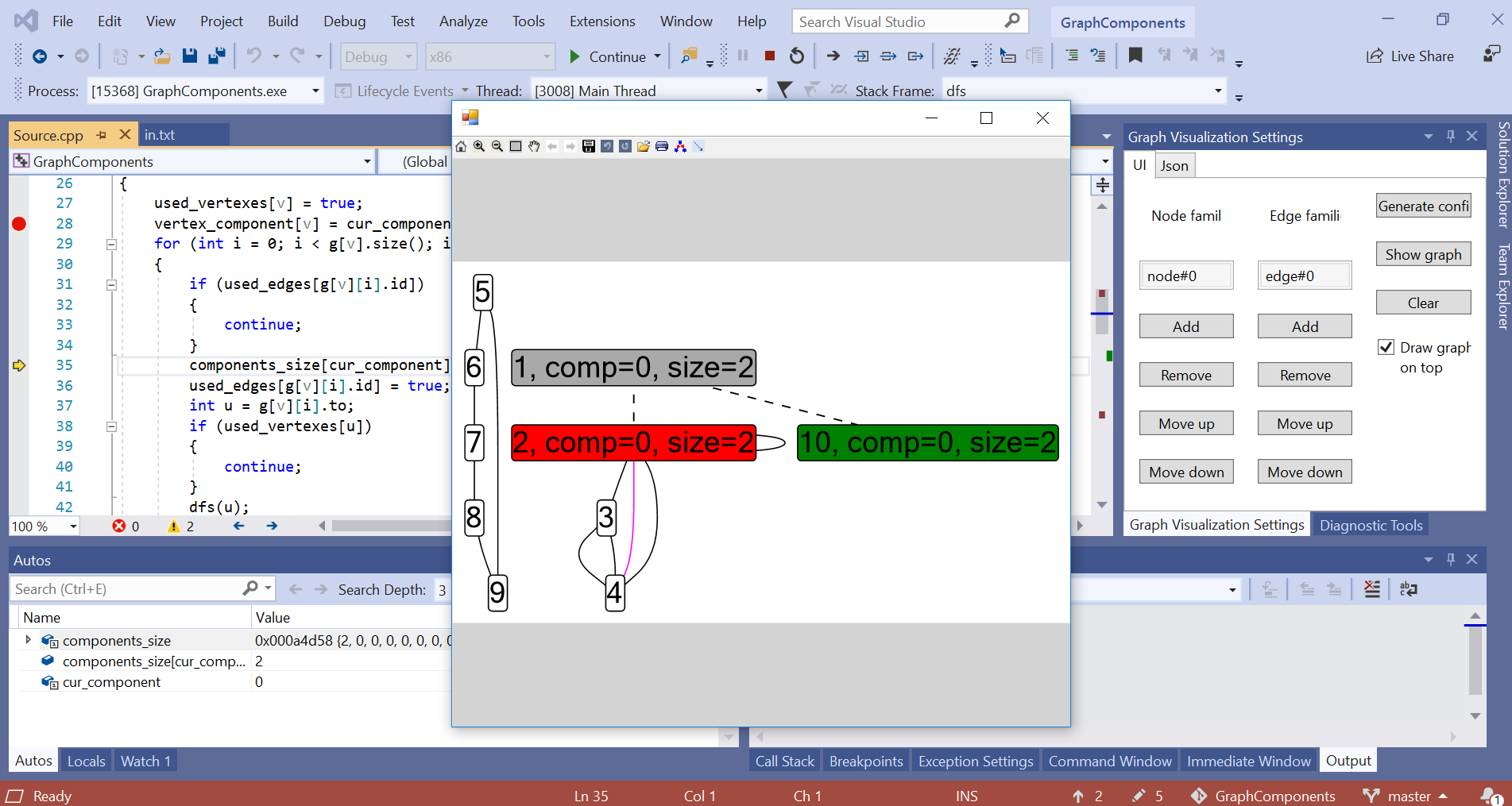
Task: Click Live Share button
Action: pyautogui.click(x=1410, y=56)
